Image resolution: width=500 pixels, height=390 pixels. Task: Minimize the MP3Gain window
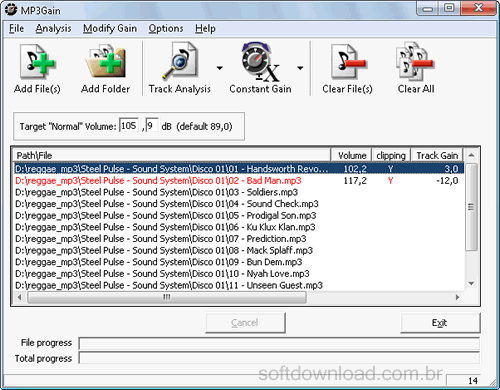[x=428, y=8]
